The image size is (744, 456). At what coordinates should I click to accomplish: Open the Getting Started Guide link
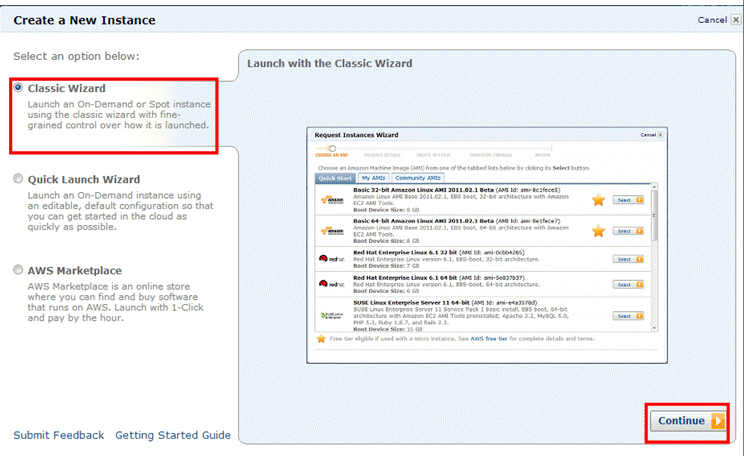point(173,435)
